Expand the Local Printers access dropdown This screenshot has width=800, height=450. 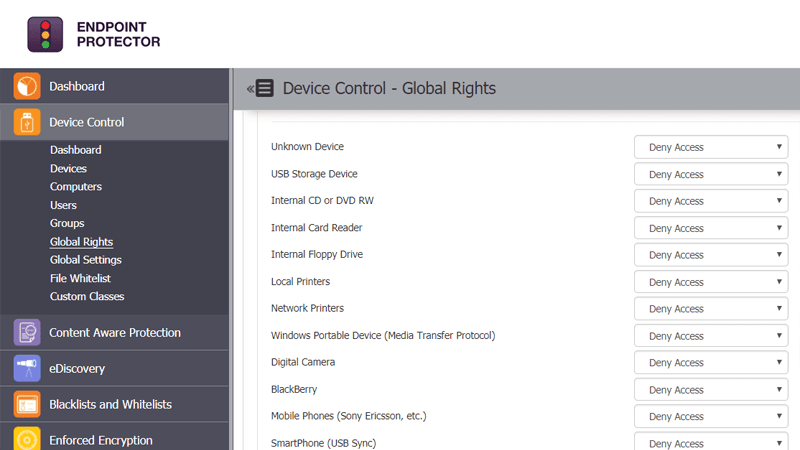click(x=711, y=282)
